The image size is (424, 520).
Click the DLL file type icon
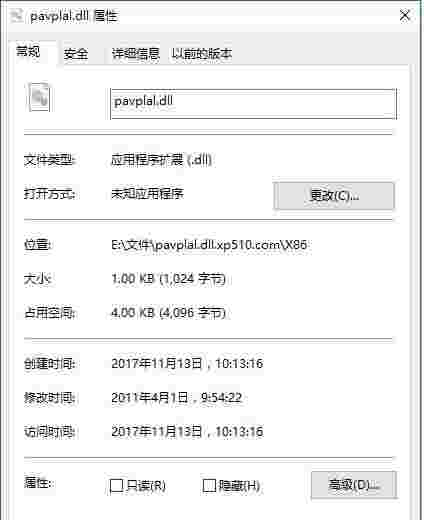39,97
